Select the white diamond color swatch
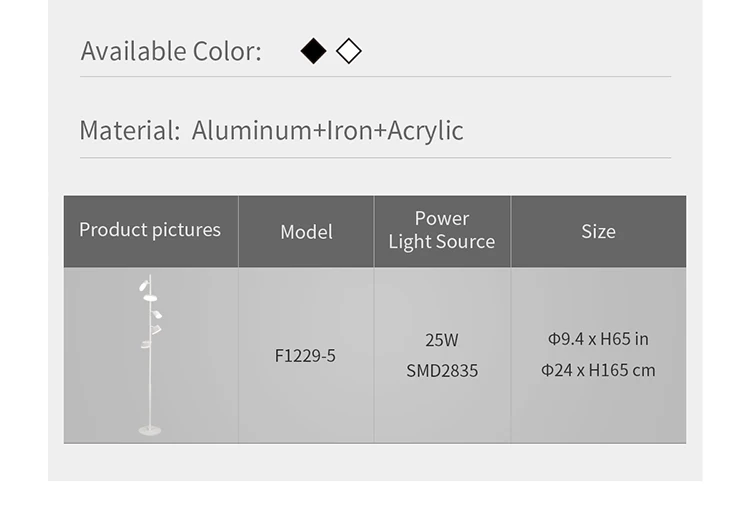Screen dimensions: 750x508 click(x=349, y=51)
